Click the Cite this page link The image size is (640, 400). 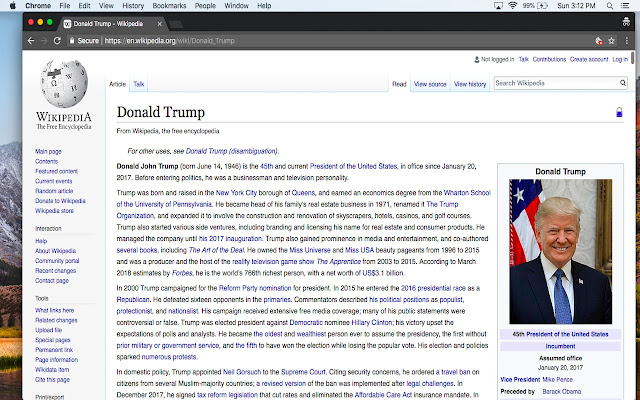pyautogui.click(x=52, y=380)
